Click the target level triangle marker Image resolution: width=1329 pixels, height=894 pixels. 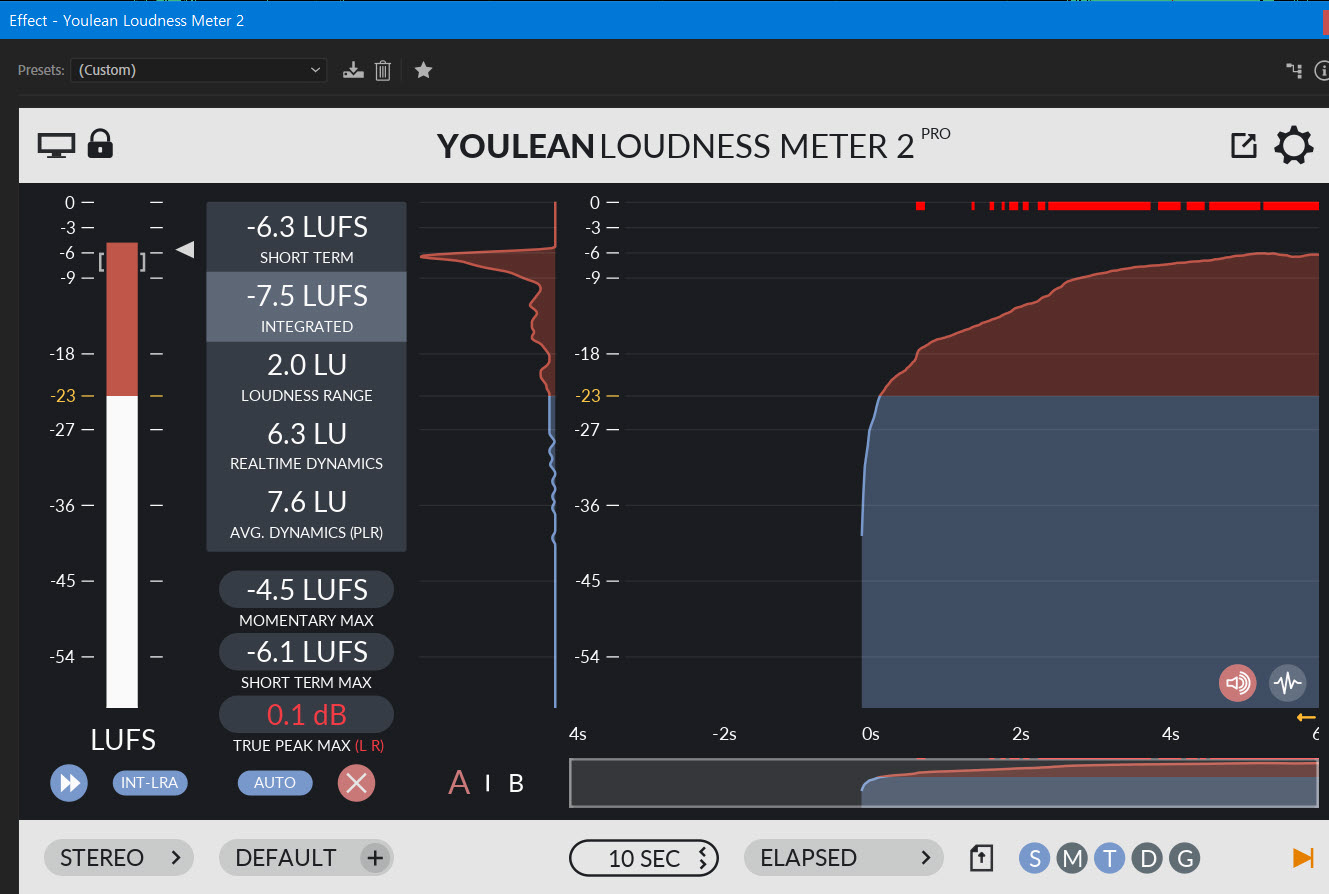click(185, 250)
